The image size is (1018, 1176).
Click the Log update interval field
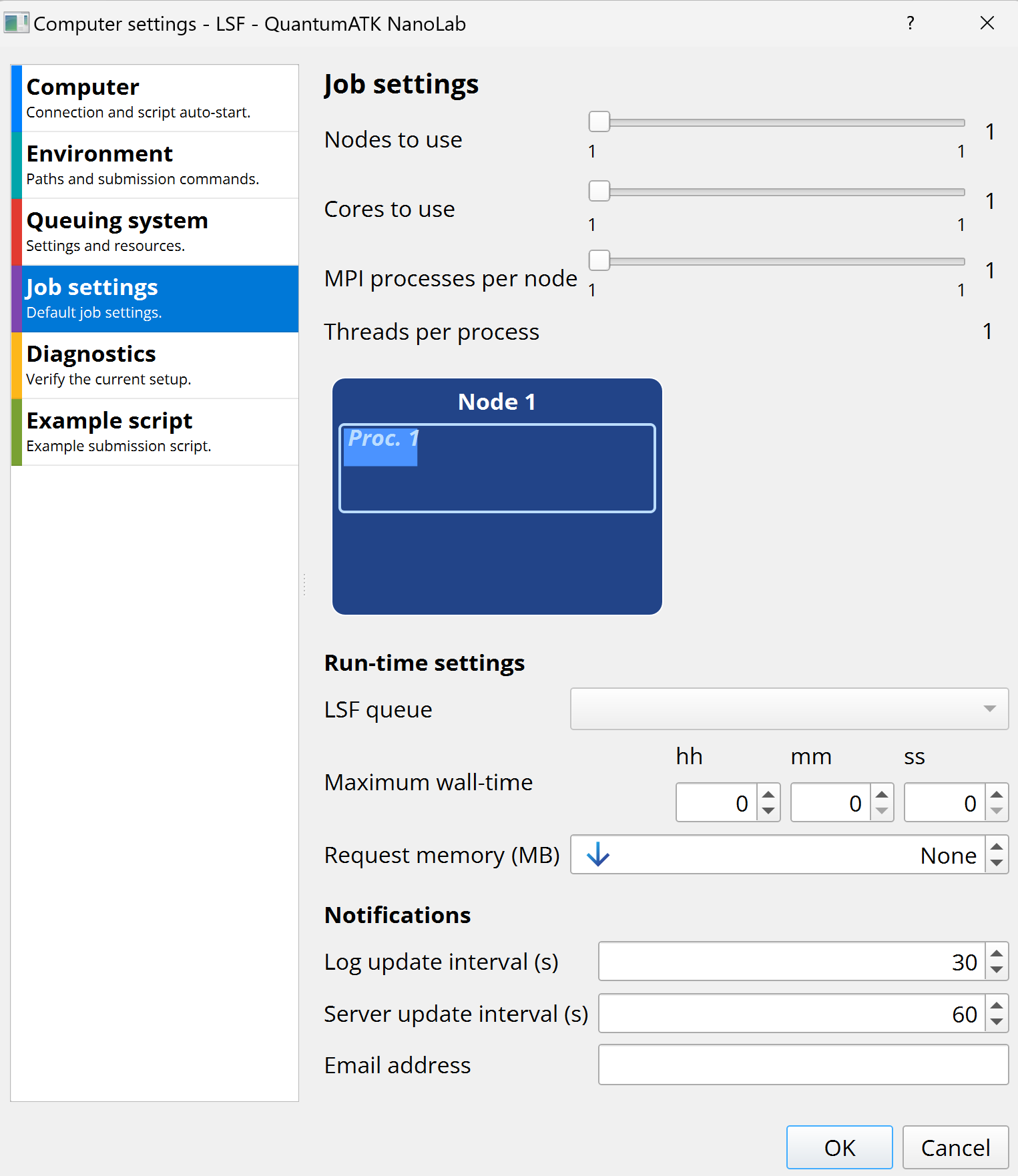[x=792, y=961]
